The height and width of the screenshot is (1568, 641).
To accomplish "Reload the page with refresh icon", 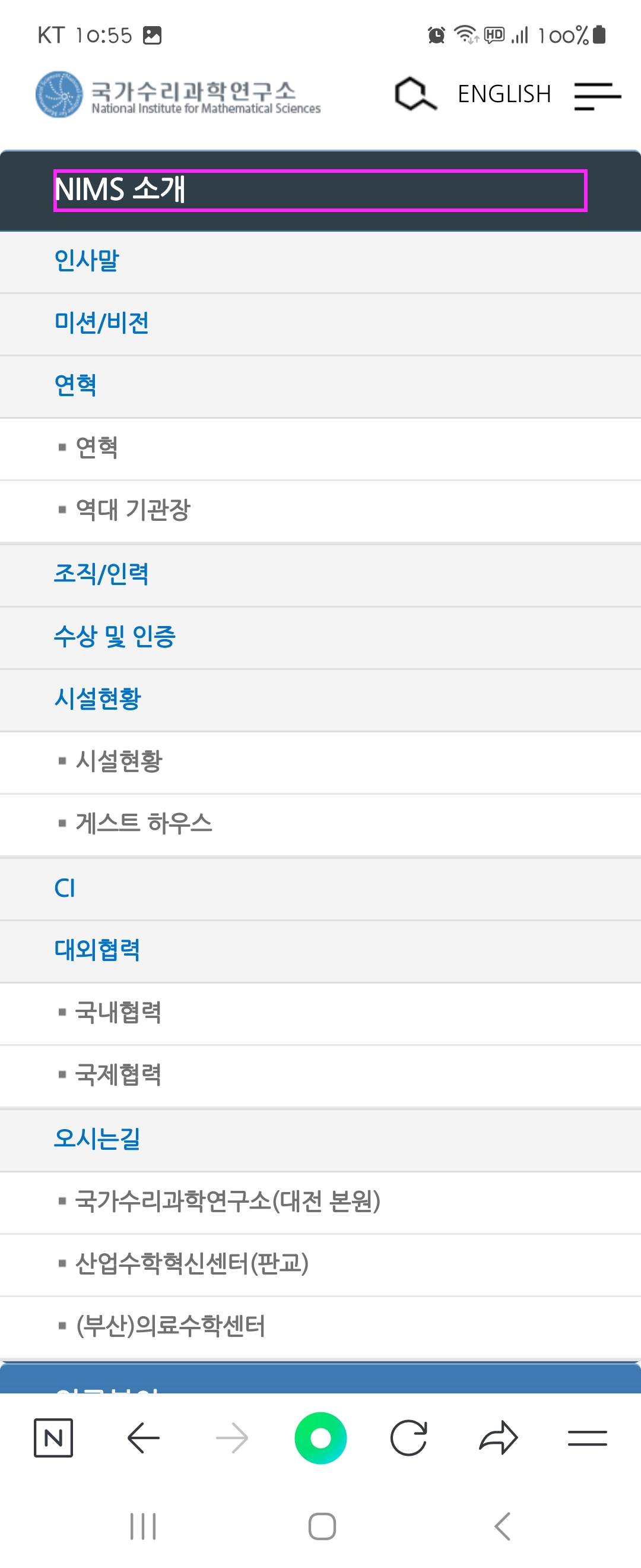I will (409, 1439).
